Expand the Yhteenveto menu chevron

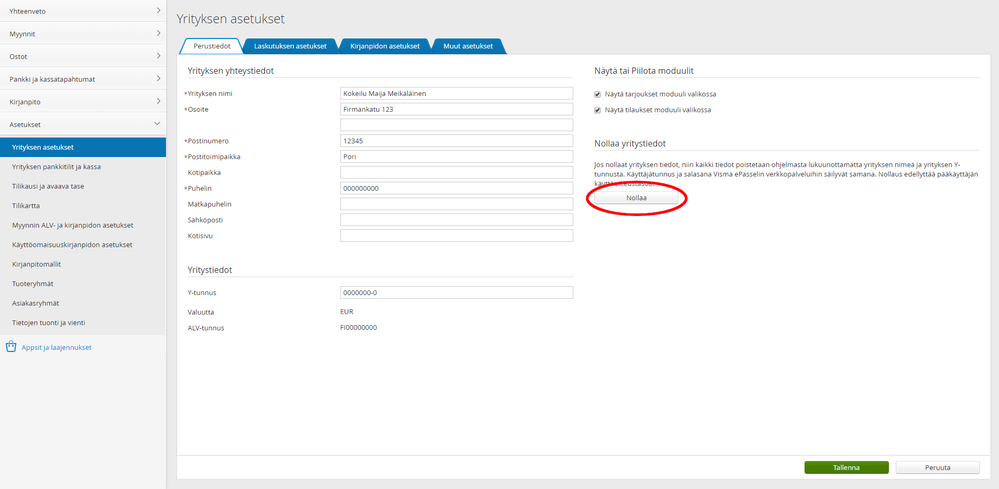pyautogui.click(x=158, y=11)
